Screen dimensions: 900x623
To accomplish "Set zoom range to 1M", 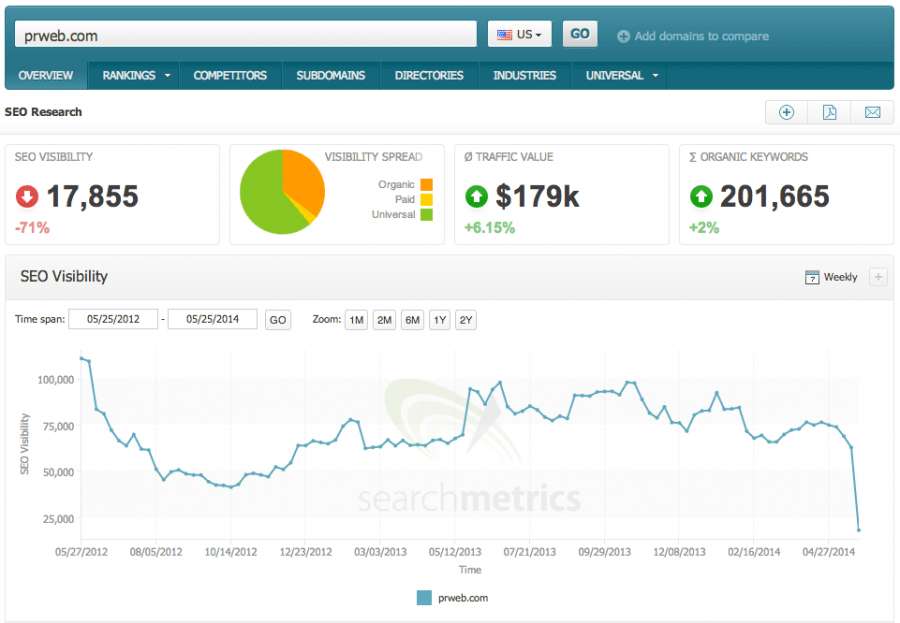I will [x=356, y=320].
